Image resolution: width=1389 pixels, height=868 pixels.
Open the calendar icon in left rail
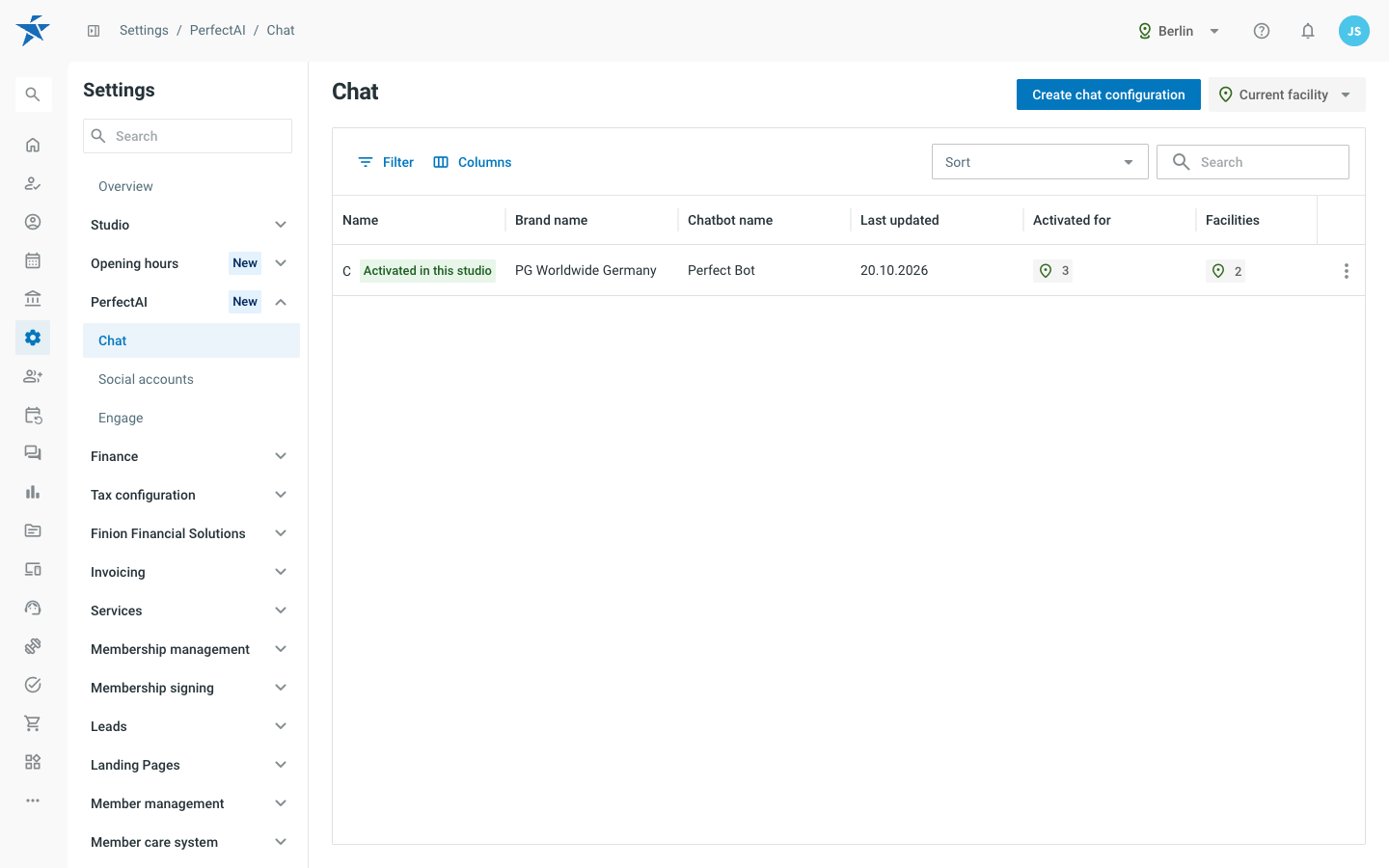coord(33,260)
